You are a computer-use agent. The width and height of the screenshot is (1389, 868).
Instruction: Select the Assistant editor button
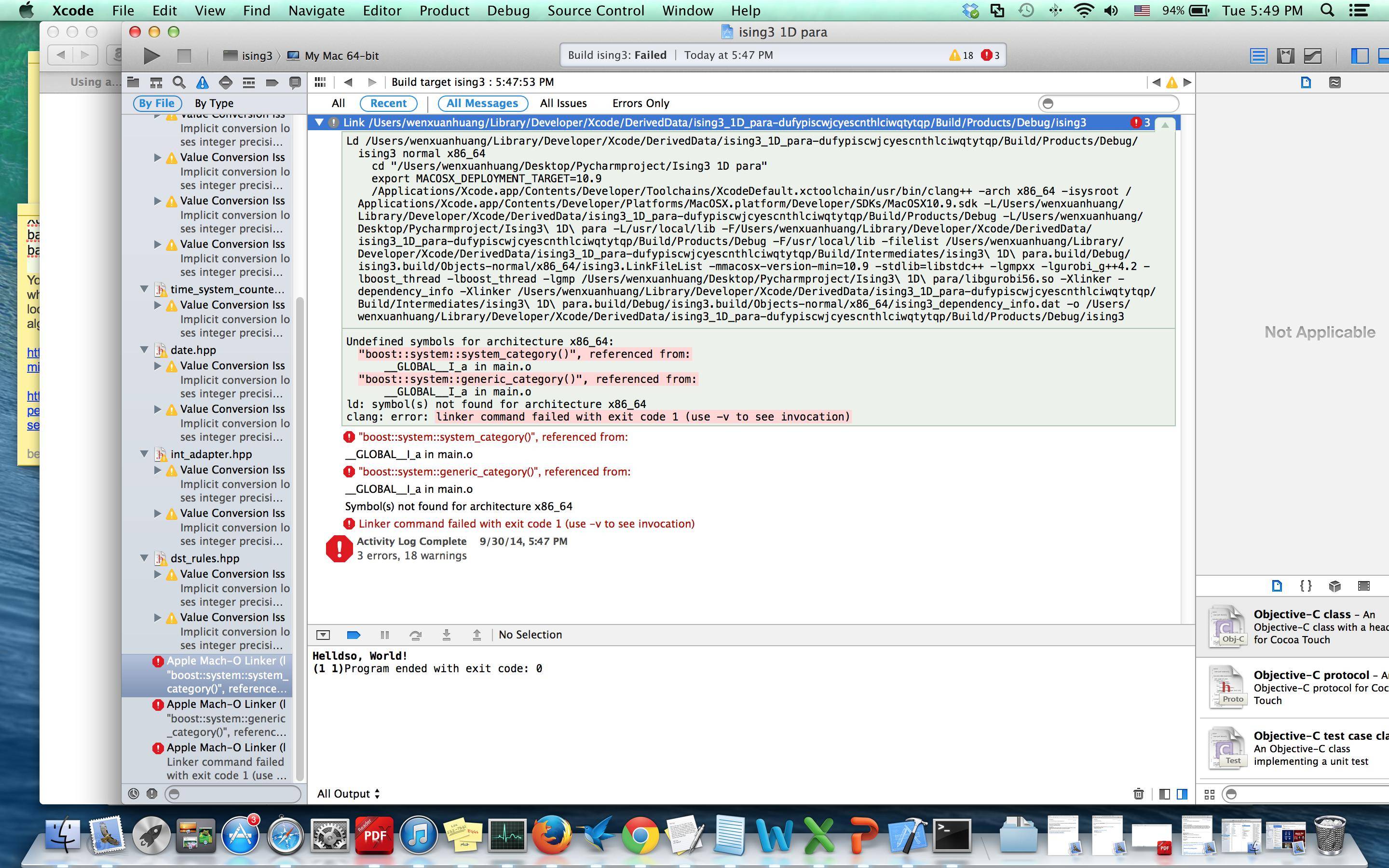(1286, 55)
